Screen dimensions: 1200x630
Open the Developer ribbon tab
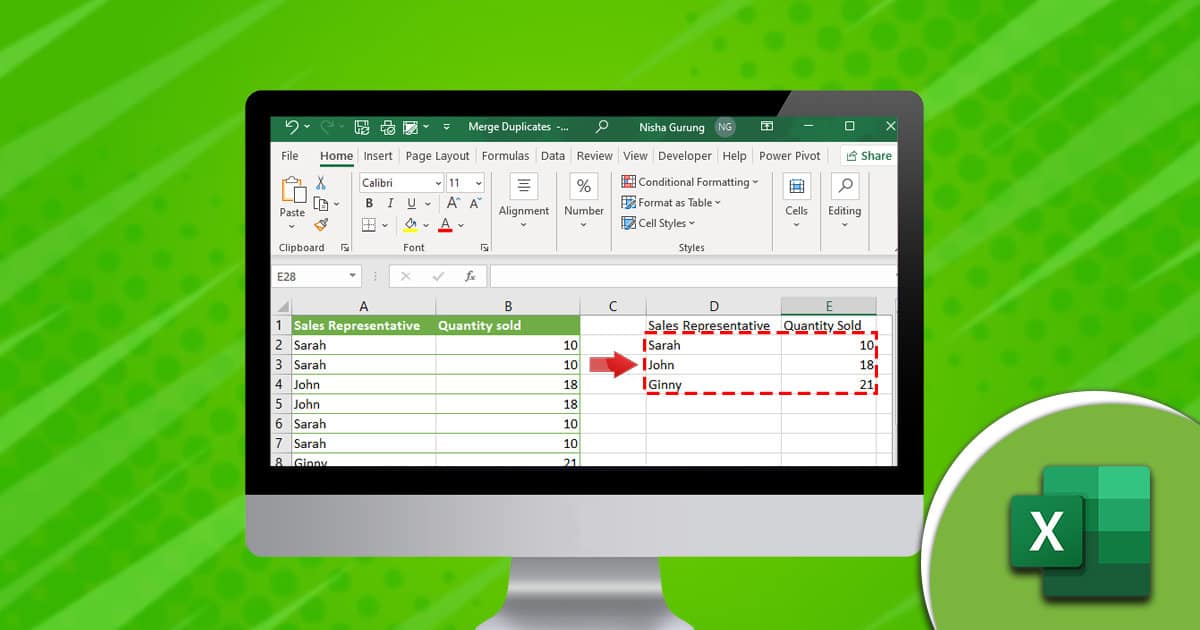[685, 156]
